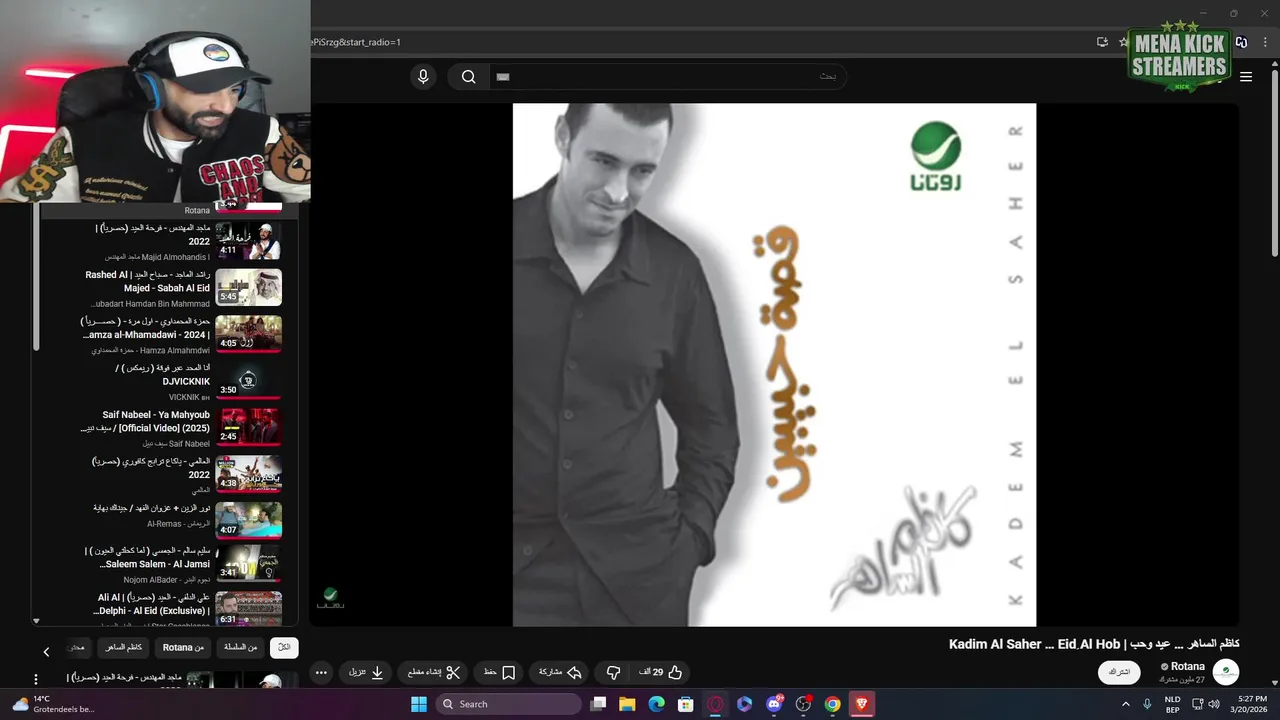The width and height of the screenshot is (1280, 720).
Task: Open the YouTube hamburger guide menu
Action: point(1246,77)
